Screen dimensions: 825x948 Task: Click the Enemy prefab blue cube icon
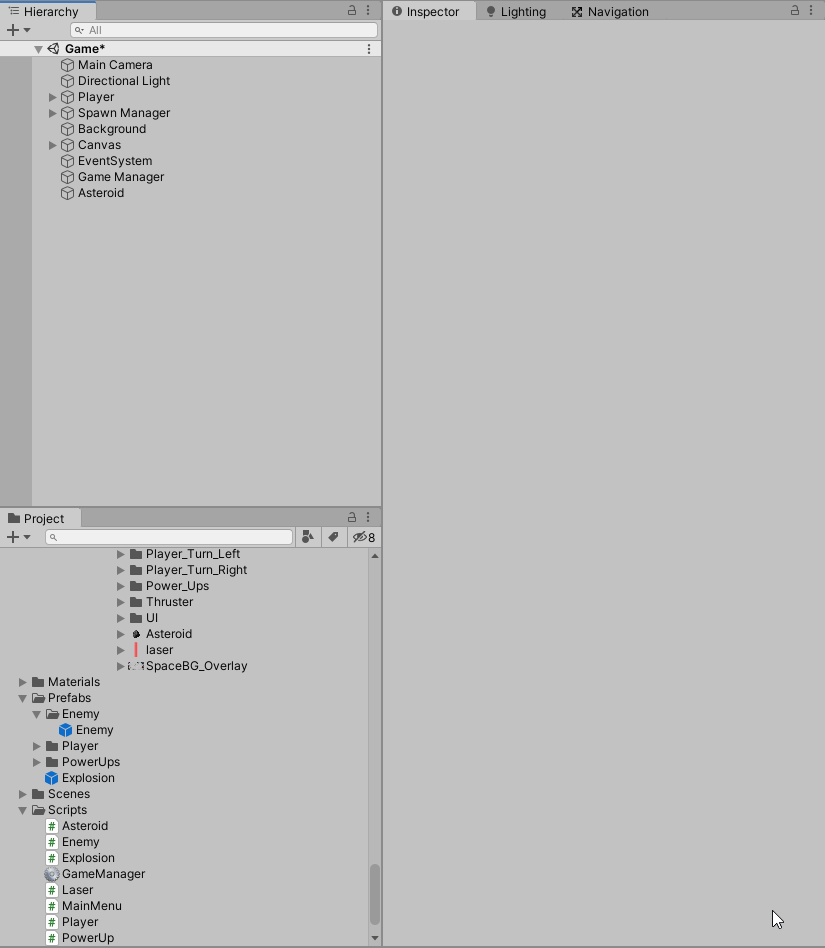click(x=65, y=730)
